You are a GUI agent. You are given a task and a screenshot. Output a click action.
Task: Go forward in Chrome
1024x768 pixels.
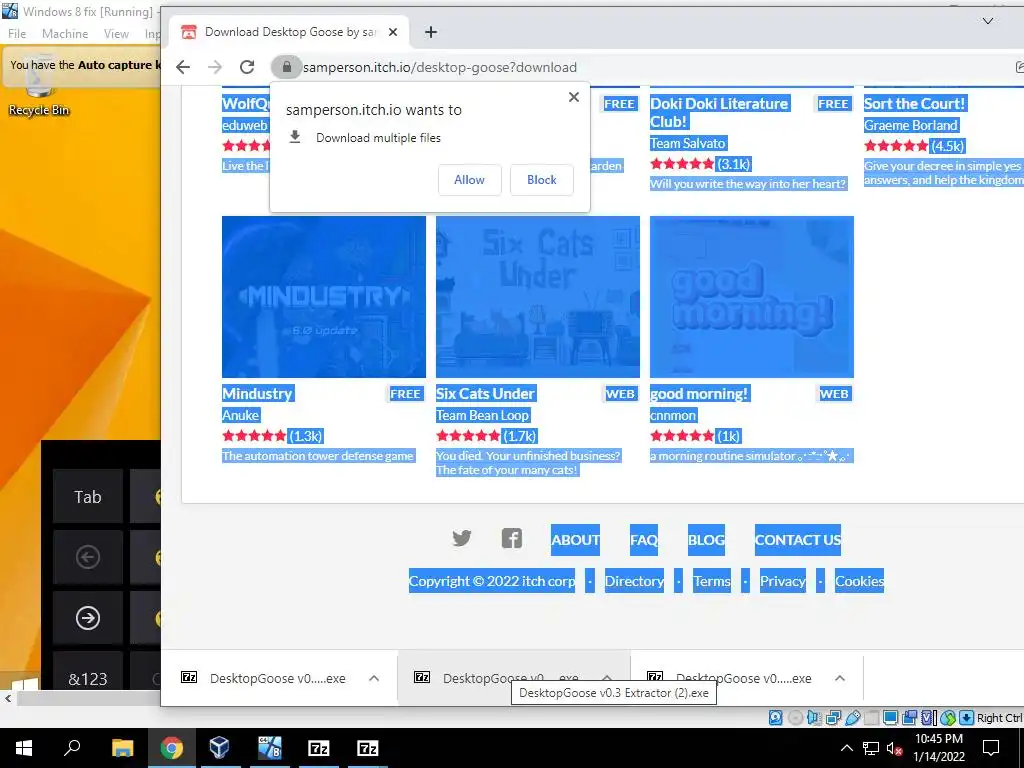[215, 67]
